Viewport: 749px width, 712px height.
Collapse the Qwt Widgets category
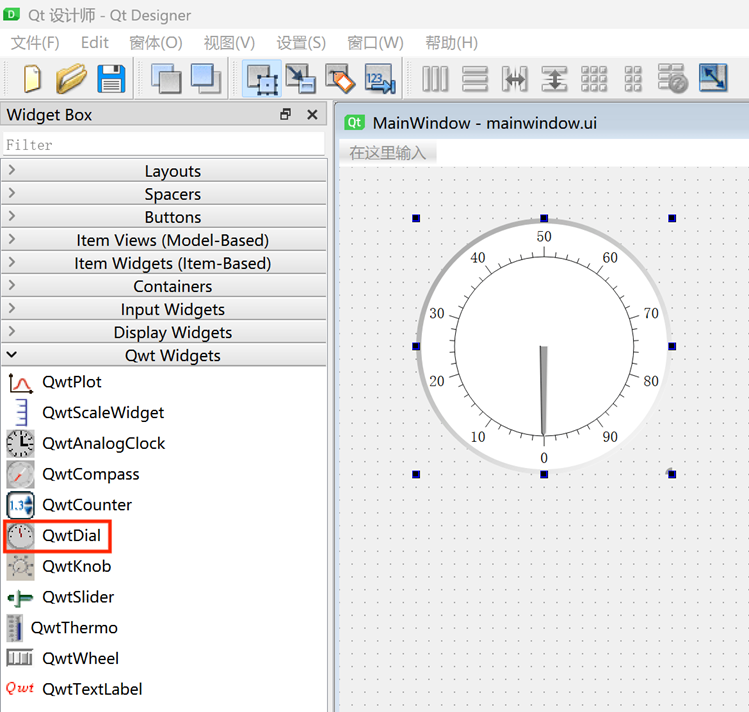pyautogui.click(x=164, y=355)
